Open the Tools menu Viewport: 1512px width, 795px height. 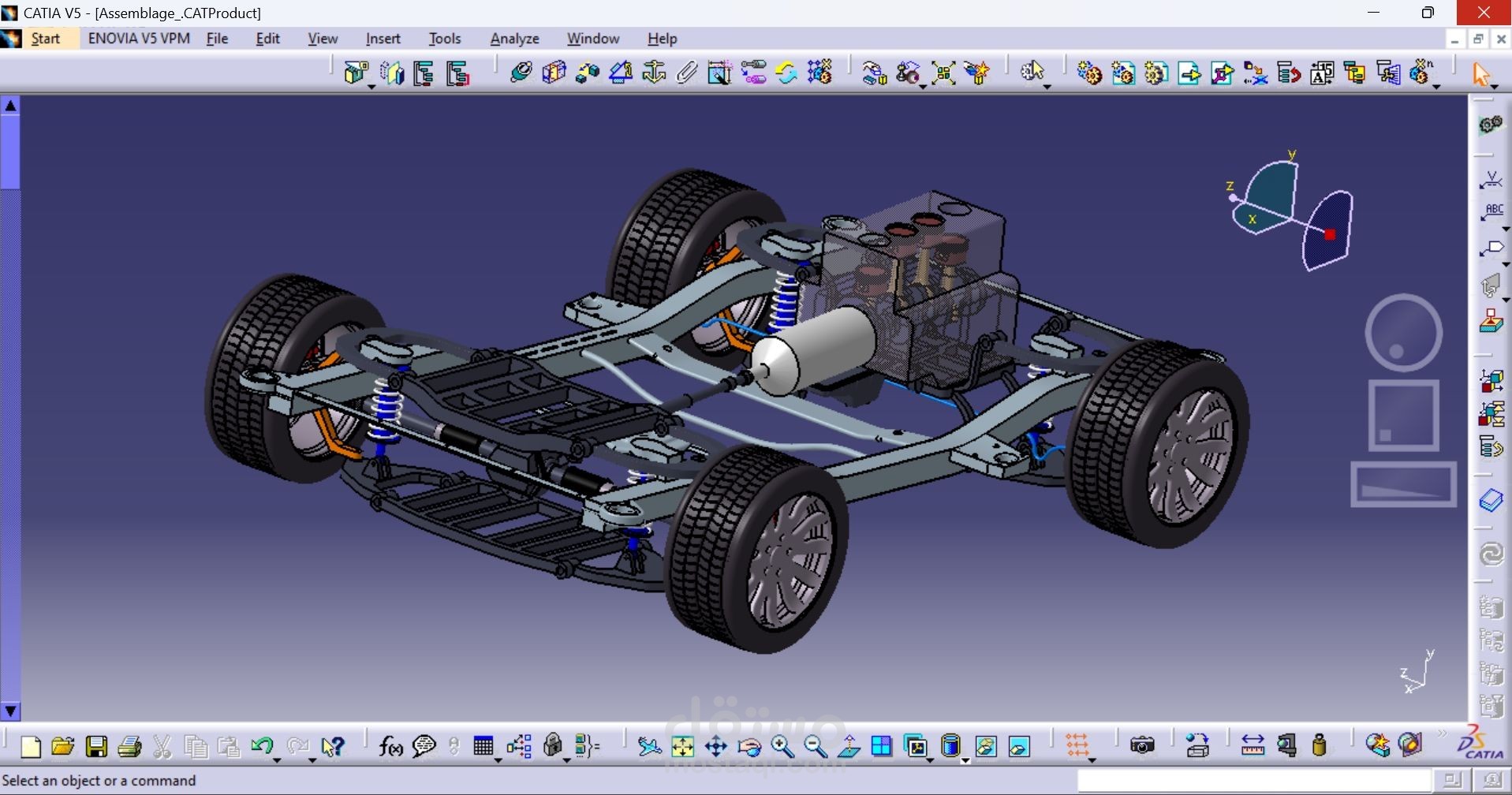pyautogui.click(x=444, y=39)
